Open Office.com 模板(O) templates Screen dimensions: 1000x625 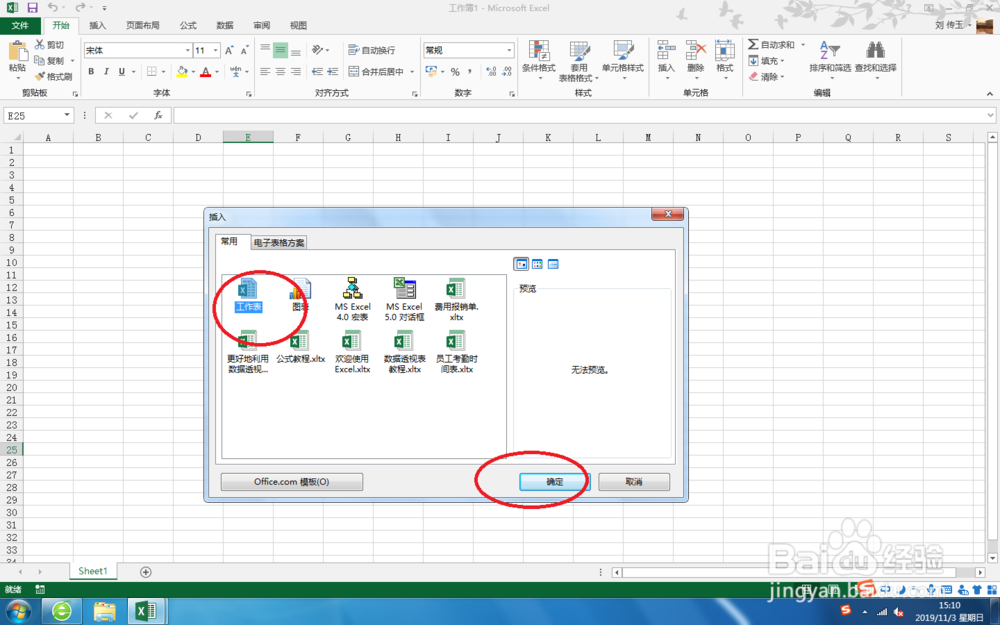[293, 481]
